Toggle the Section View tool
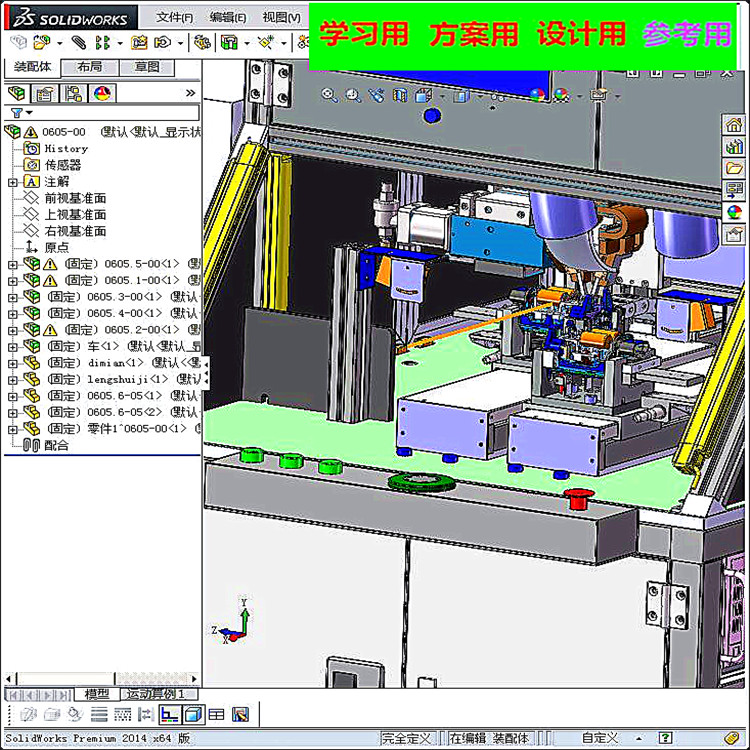The width and height of the screenshot is (750, 750). pyautogui.click(x=400, y=96)
